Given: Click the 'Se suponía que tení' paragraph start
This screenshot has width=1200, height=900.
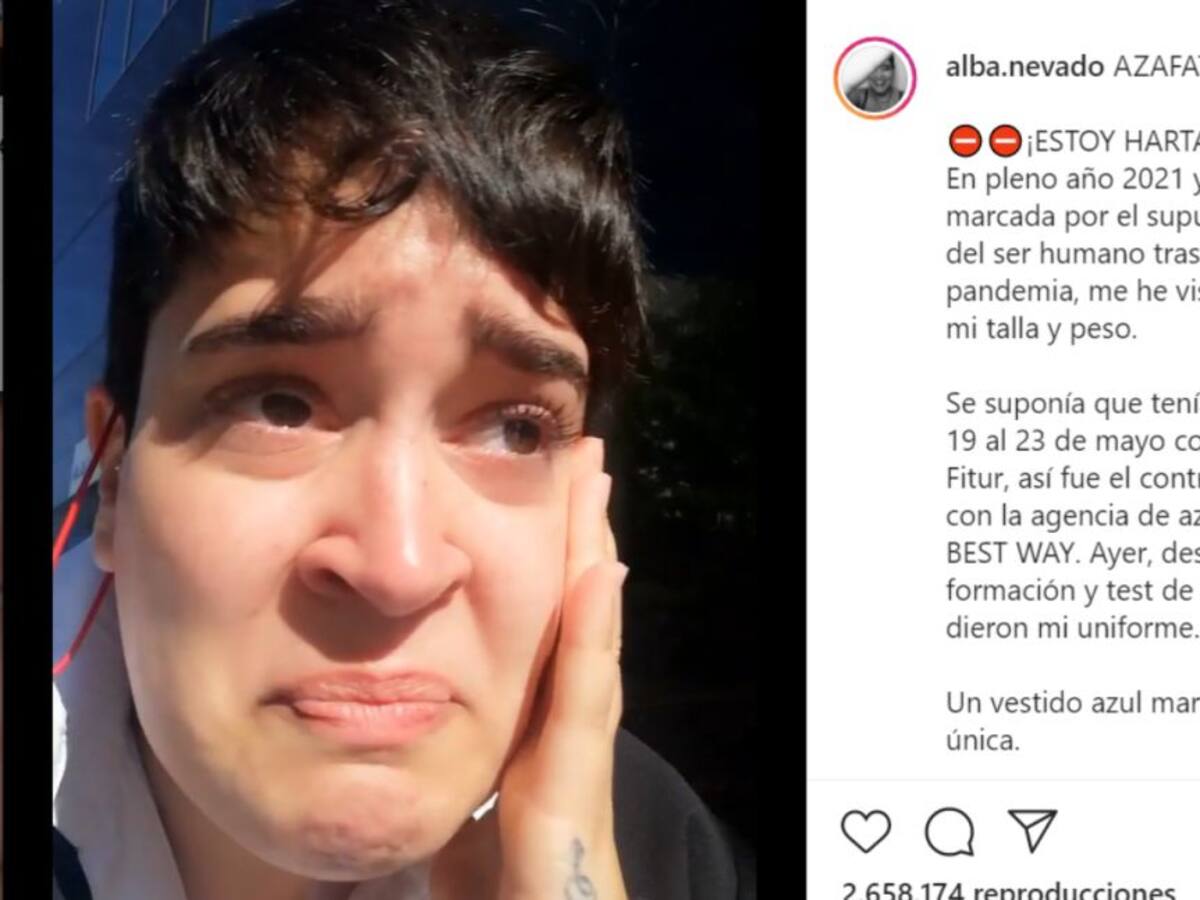Looking at the screenshot, I should (x=1072, y=404).
